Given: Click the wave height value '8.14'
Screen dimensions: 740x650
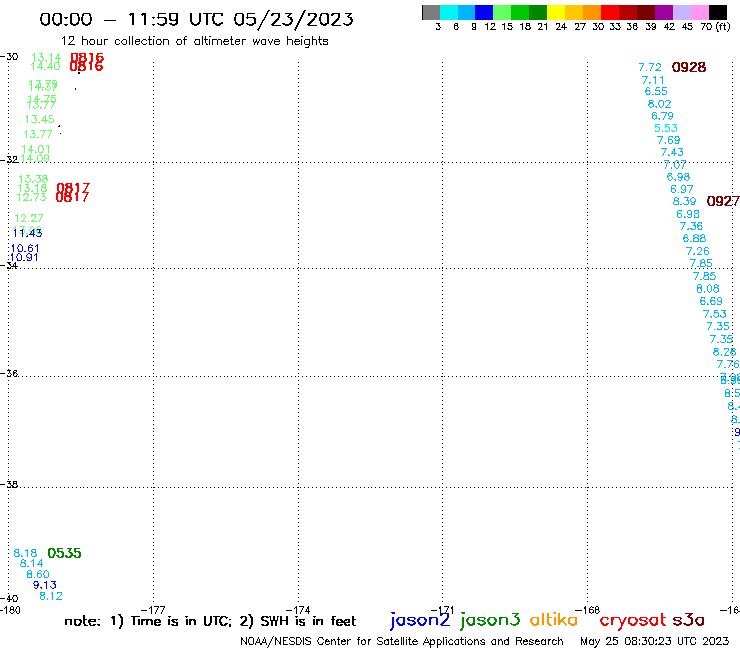Looking at the screenshot, I should pyautogui.click(x=32, y=564).
